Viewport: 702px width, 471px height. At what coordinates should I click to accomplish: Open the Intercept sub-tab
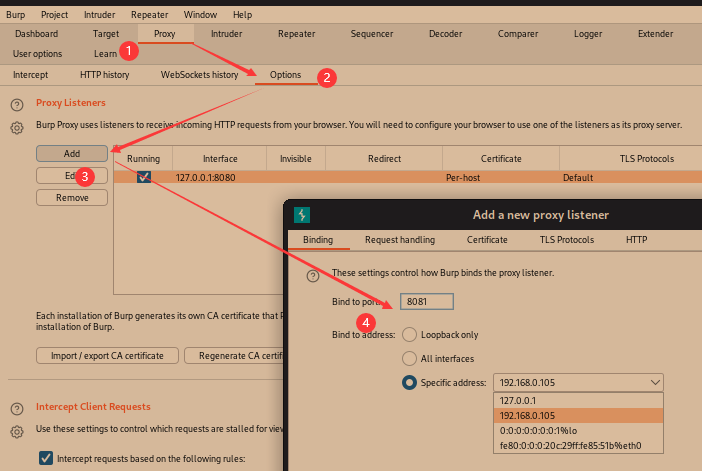pos(30,75)
